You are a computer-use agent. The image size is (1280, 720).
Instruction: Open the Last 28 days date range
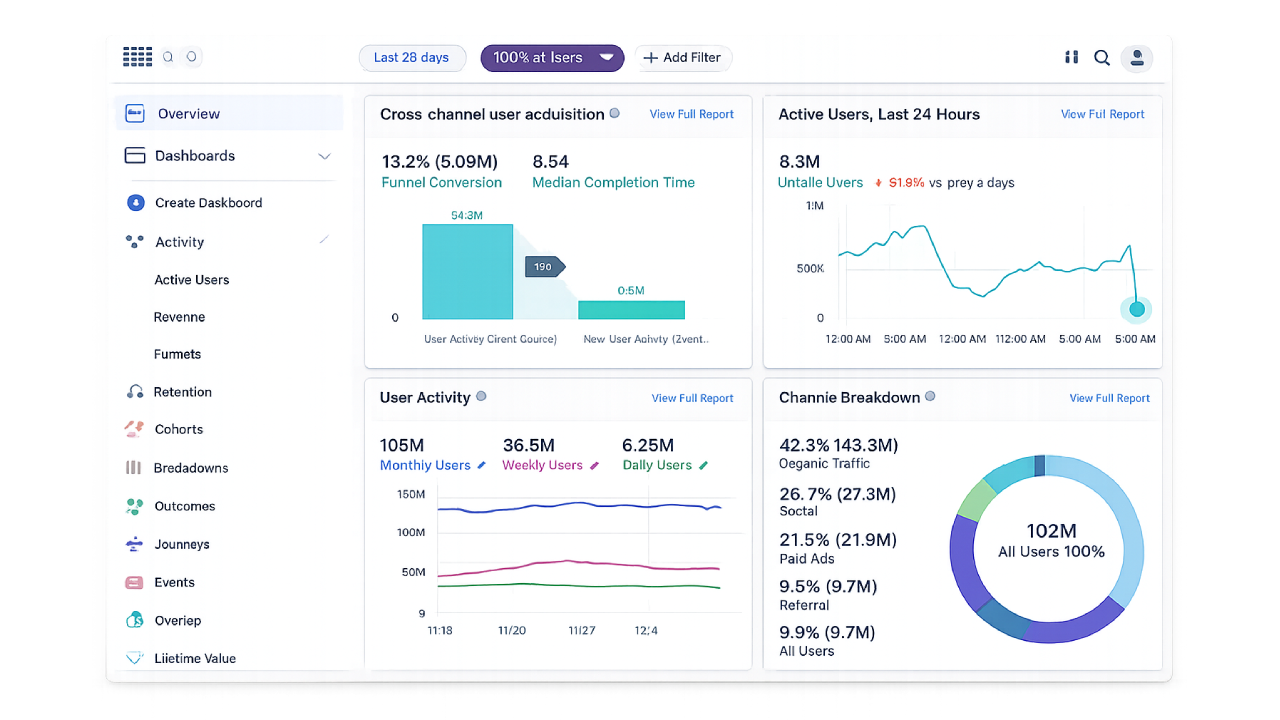click(x=411, y=58)
